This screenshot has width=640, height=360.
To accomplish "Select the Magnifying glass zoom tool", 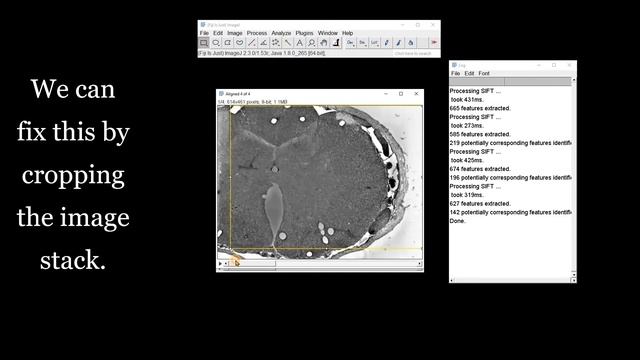I will [311, 43].
